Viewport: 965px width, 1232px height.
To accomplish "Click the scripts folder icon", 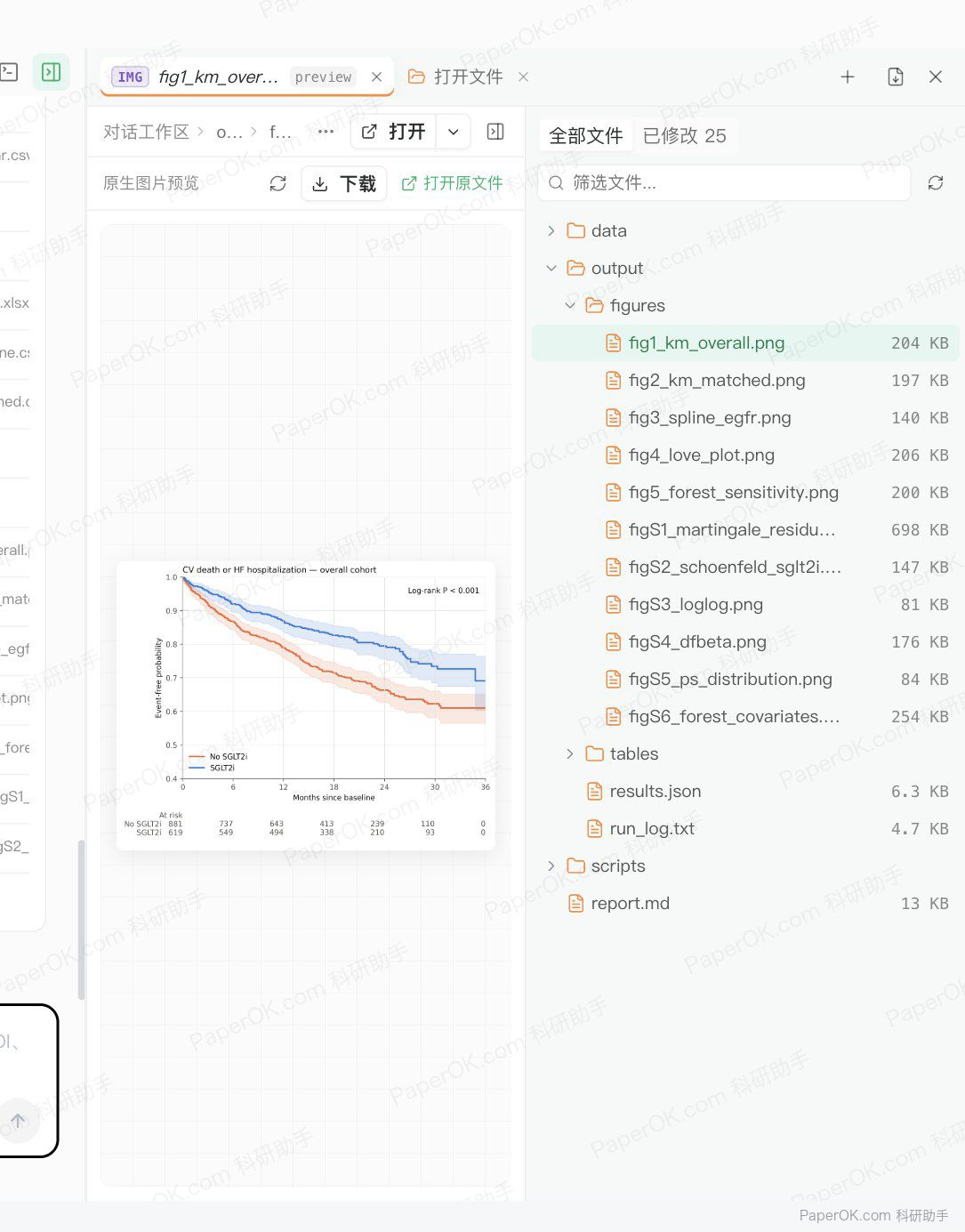I will (x=576, y=866).
